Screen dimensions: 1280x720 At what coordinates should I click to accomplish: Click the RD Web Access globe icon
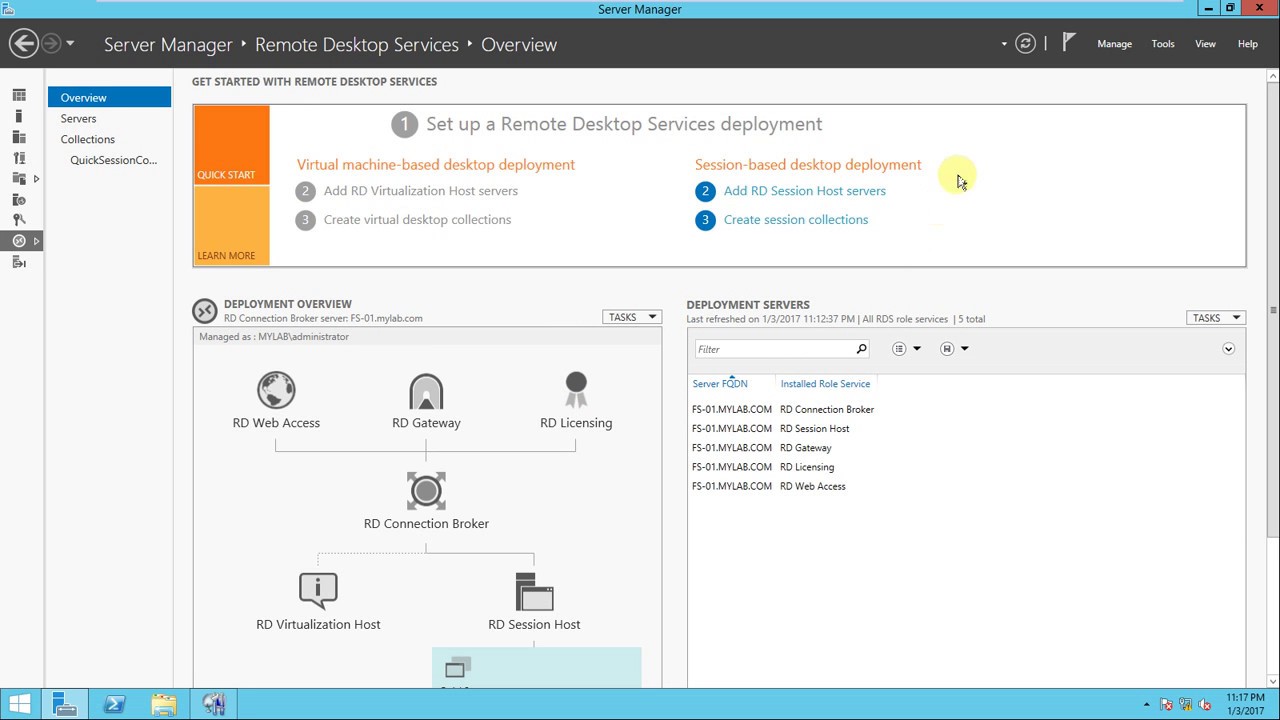pyautogui.click(x=276, y=391)
